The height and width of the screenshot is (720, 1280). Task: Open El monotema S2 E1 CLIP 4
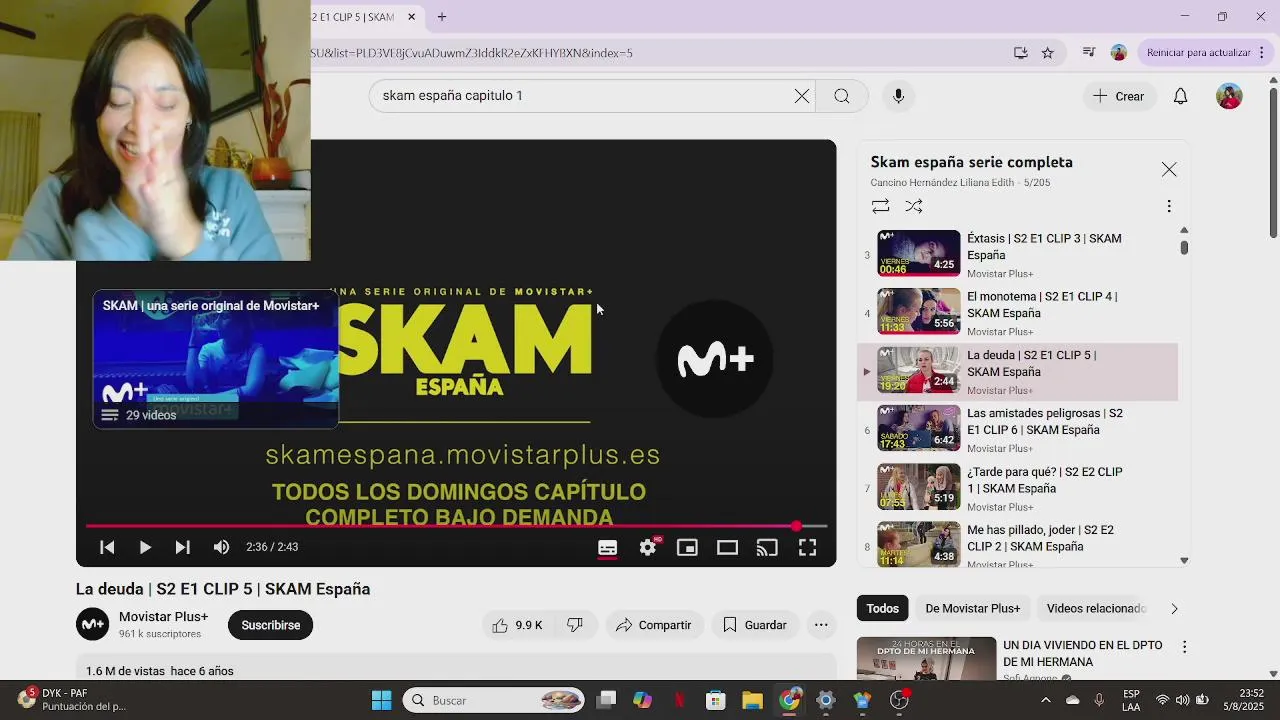pyautogui.click(x=1018, y=312)
